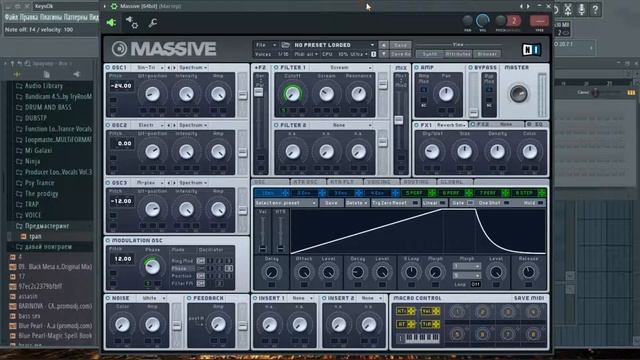Click the Save As preset button
The image size is (640, 360).
click(x=400, y=54)
